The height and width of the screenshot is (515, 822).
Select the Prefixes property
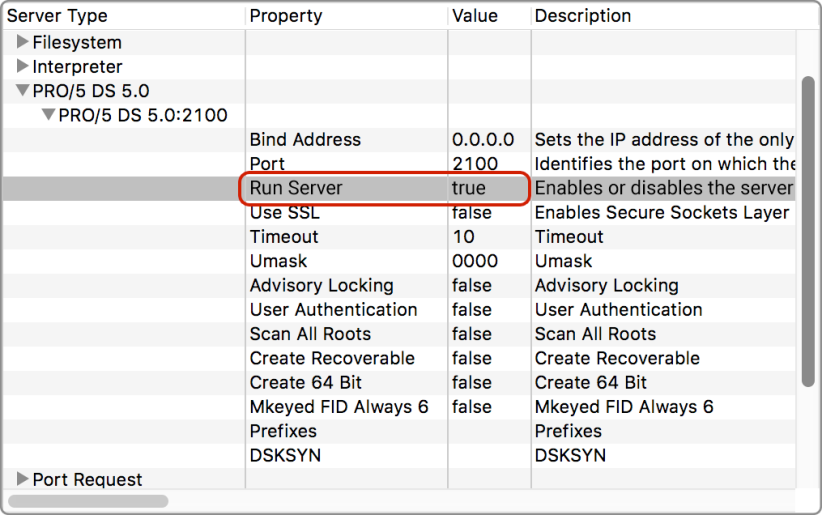pos(283,431)
